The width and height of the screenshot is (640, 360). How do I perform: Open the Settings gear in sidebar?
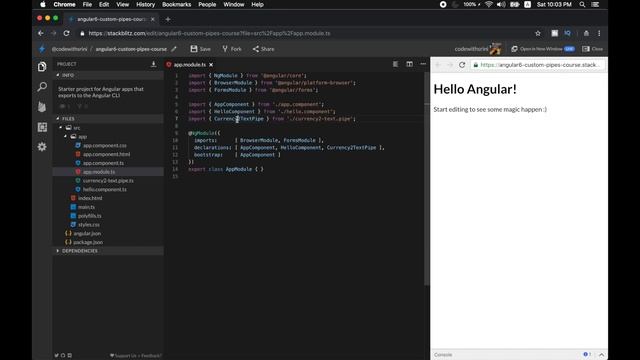tap(42, 147)
